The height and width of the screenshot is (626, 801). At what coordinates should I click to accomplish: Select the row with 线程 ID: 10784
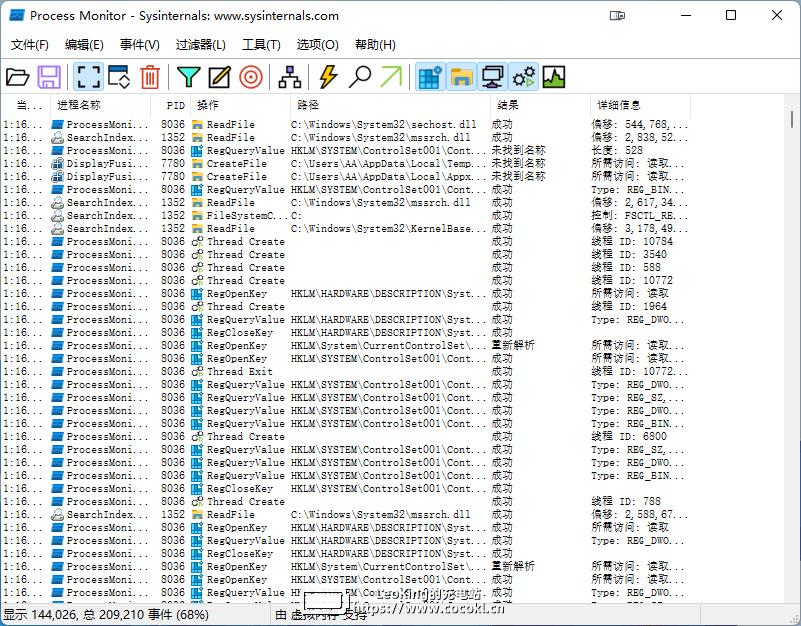point(346,242)
